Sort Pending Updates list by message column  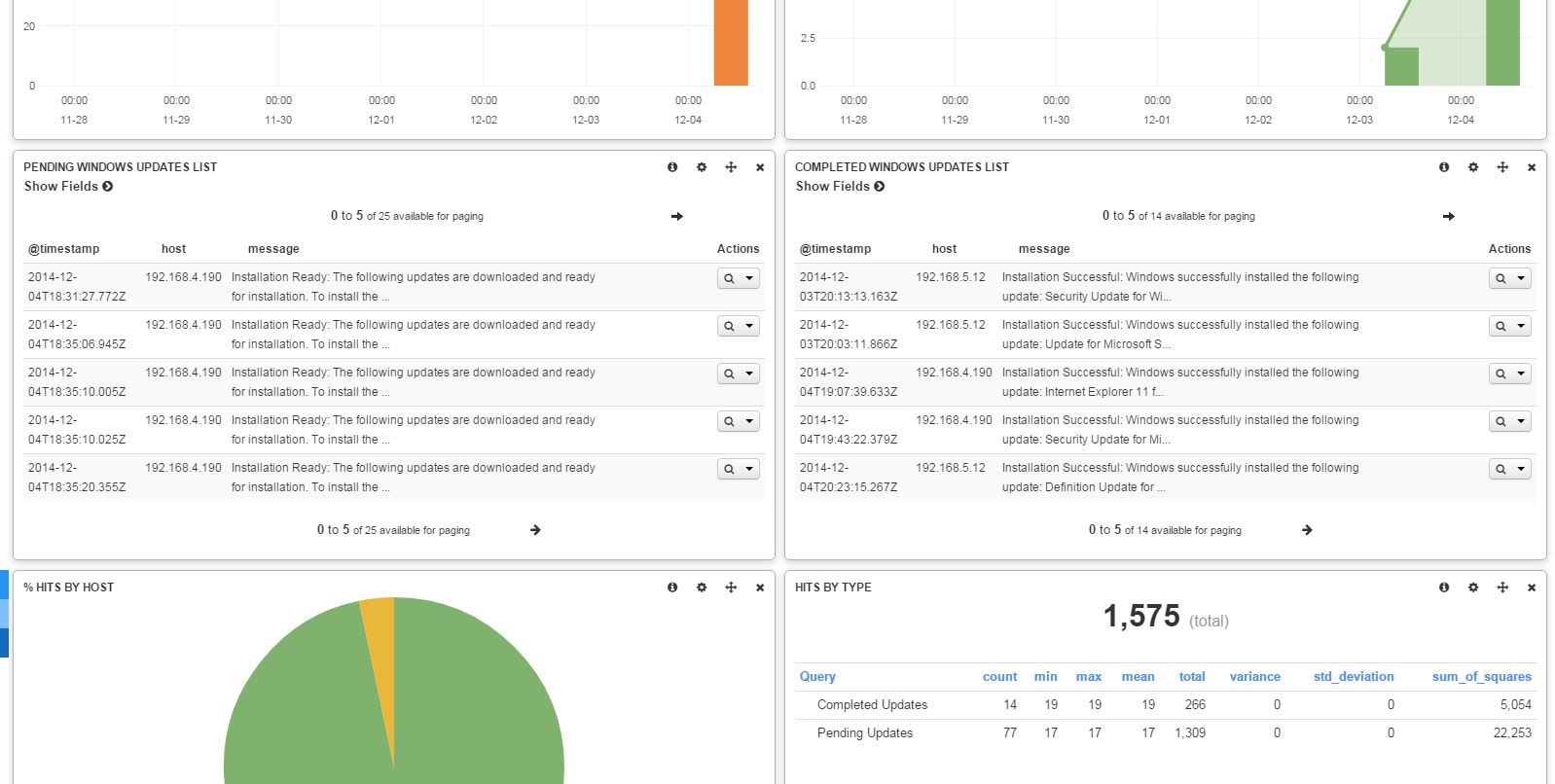point(273,249)
